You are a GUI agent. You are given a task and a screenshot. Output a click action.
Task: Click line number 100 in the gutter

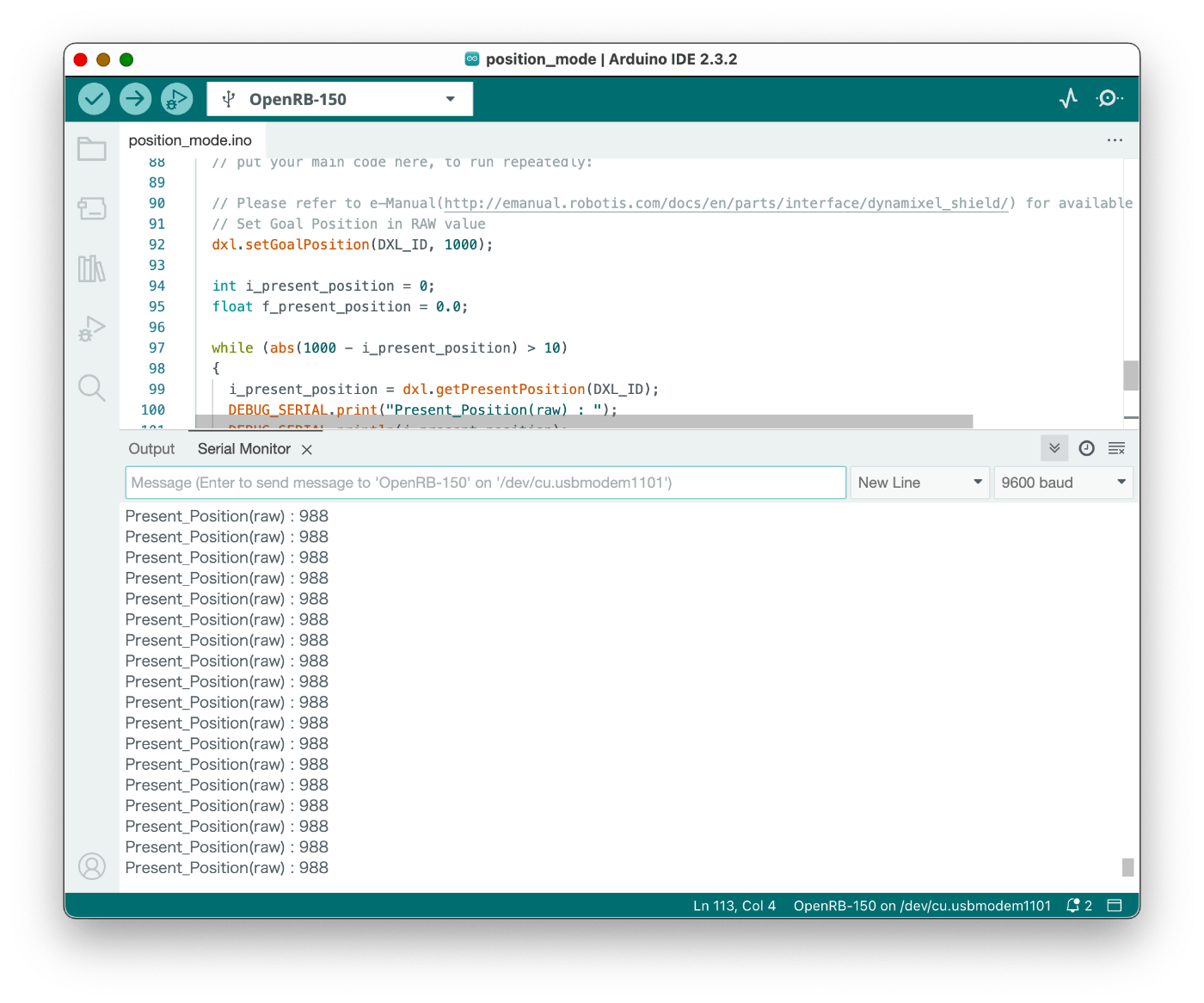pyautogui.click(x=153, y=409)
